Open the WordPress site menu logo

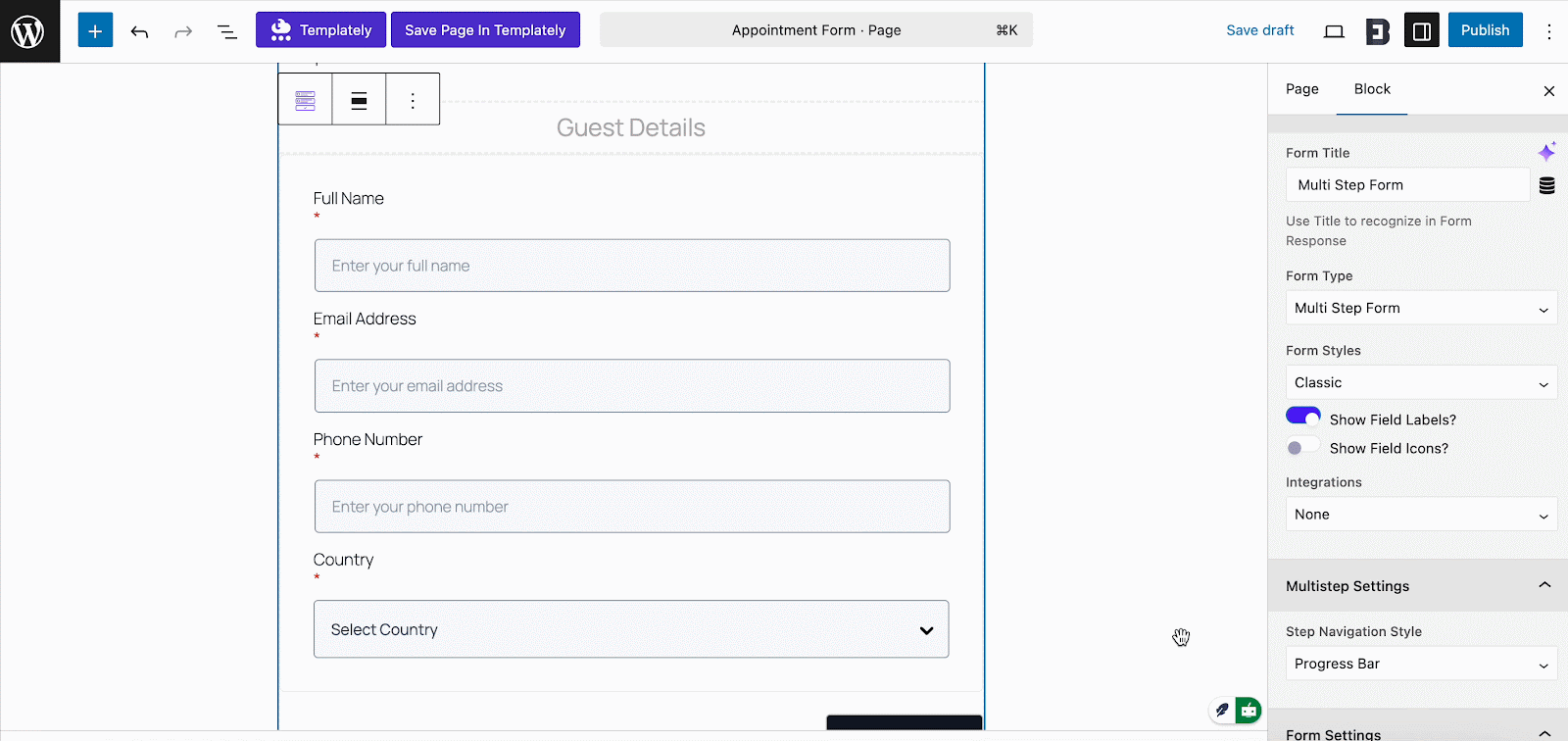tap(29, 31)
